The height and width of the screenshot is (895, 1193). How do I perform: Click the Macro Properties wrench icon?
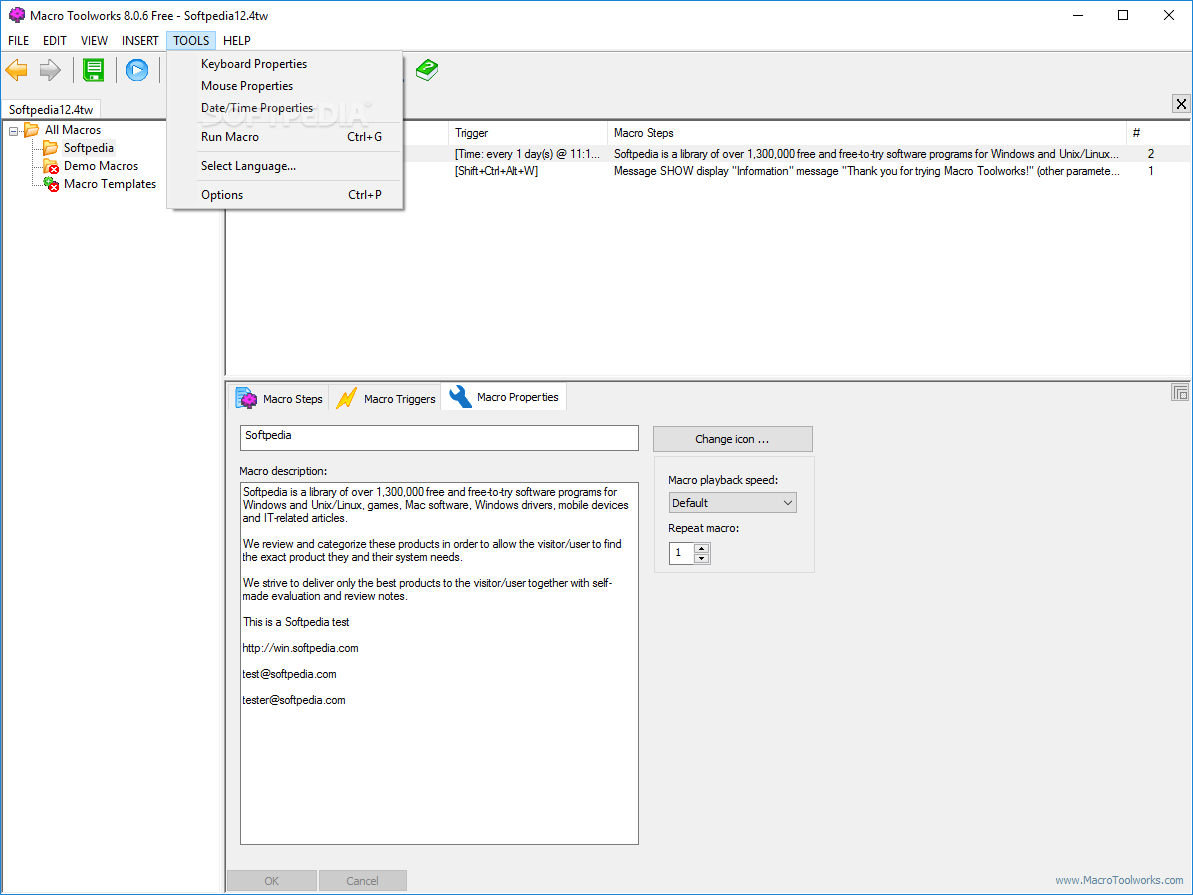tap(460, 397)
